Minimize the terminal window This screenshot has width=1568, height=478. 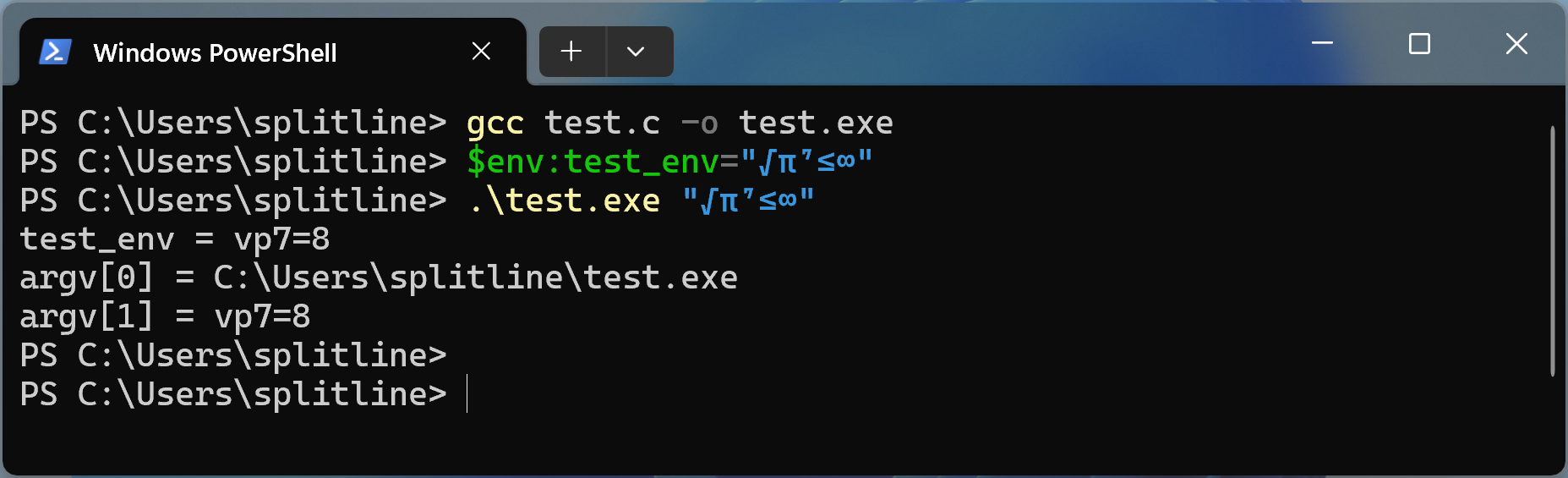pyautogui.click(x=1322, y=43)
